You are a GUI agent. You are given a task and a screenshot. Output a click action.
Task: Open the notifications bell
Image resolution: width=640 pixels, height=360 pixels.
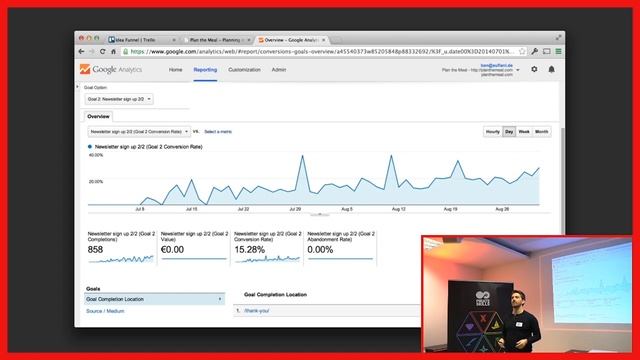tap(551, 69)
